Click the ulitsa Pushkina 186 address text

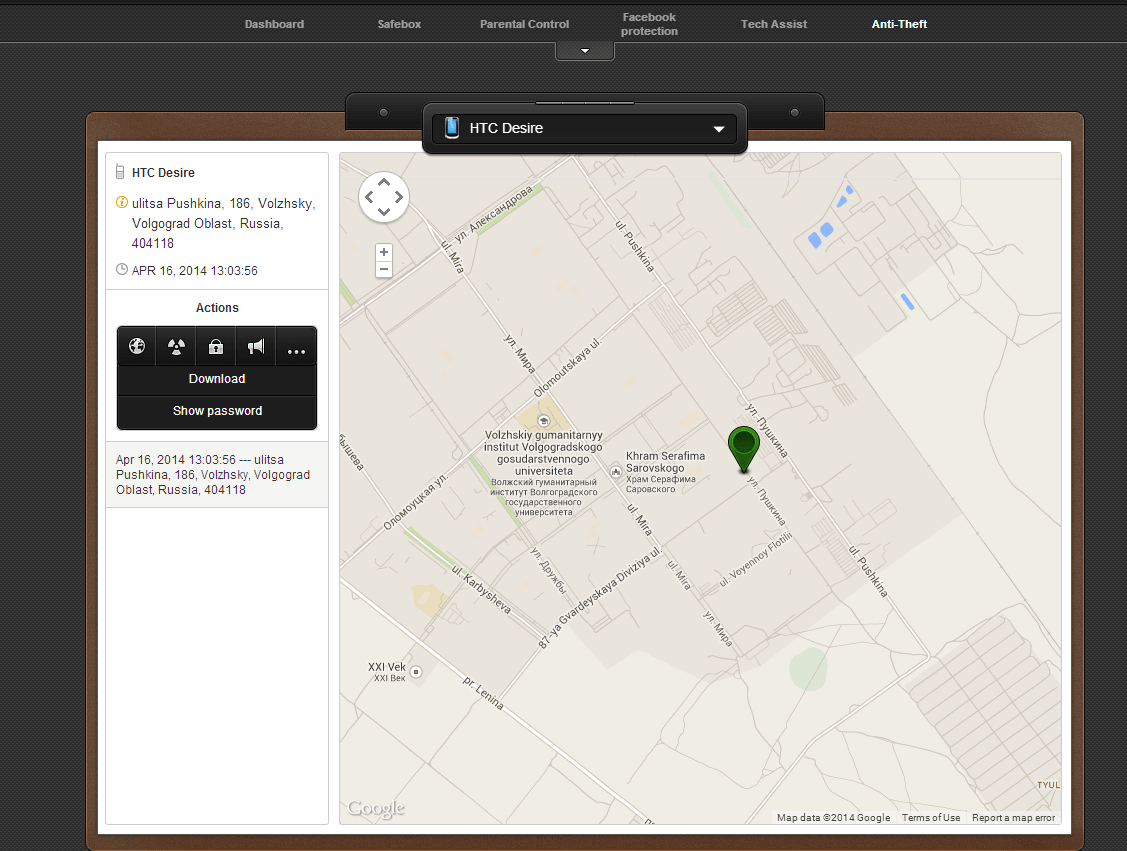(x=223, y=223)
